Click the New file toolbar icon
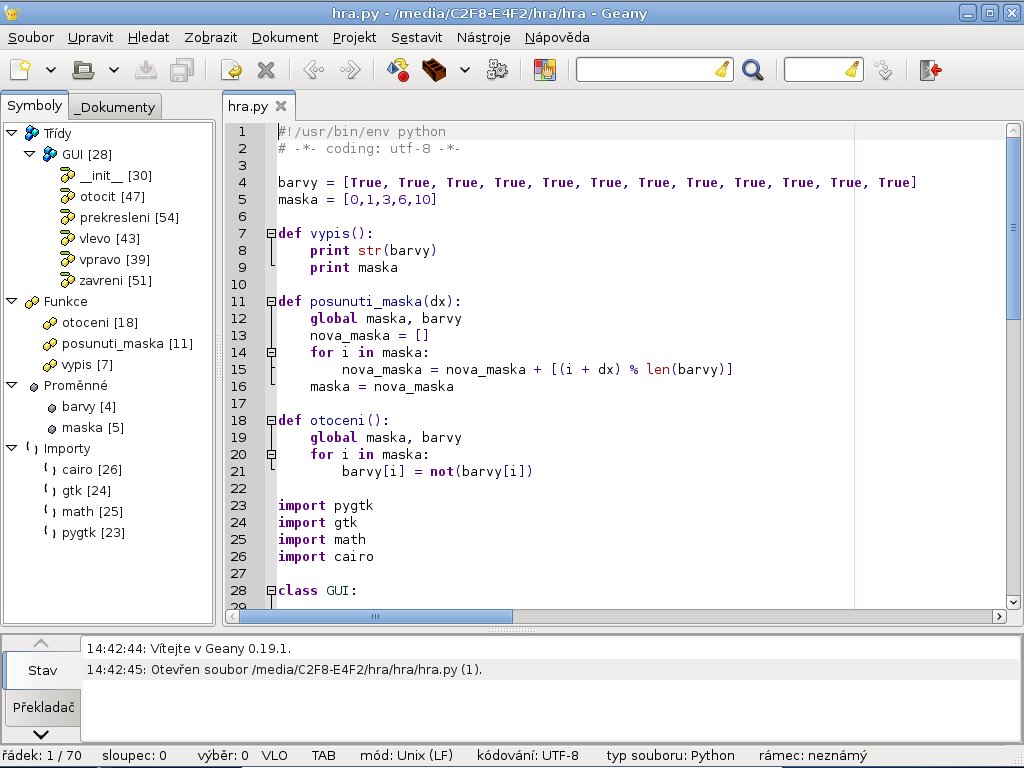Screen dimensions: 1024x768 pos(20,70)
